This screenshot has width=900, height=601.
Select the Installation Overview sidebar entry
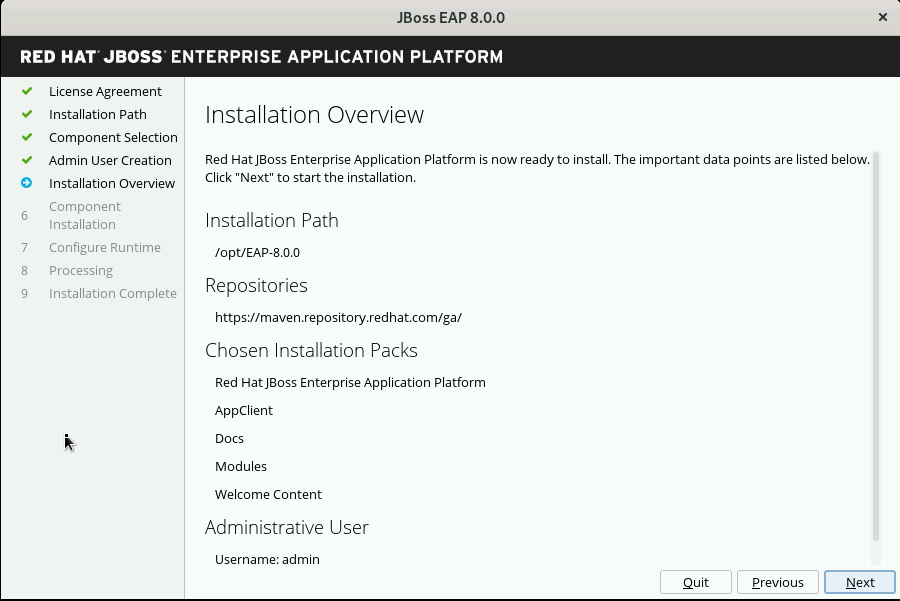pos(112,183)
